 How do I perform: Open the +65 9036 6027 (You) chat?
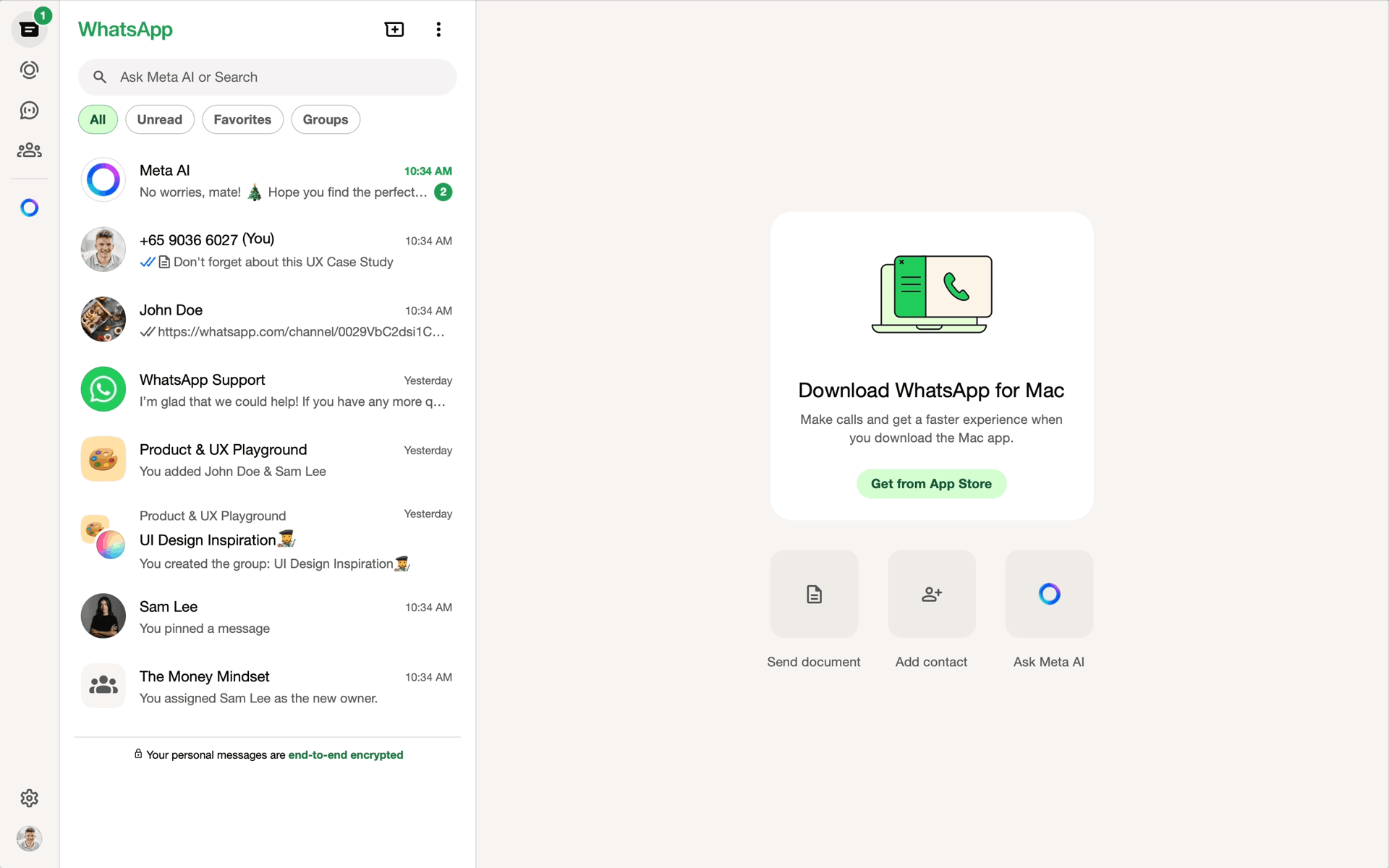[267, 250]
